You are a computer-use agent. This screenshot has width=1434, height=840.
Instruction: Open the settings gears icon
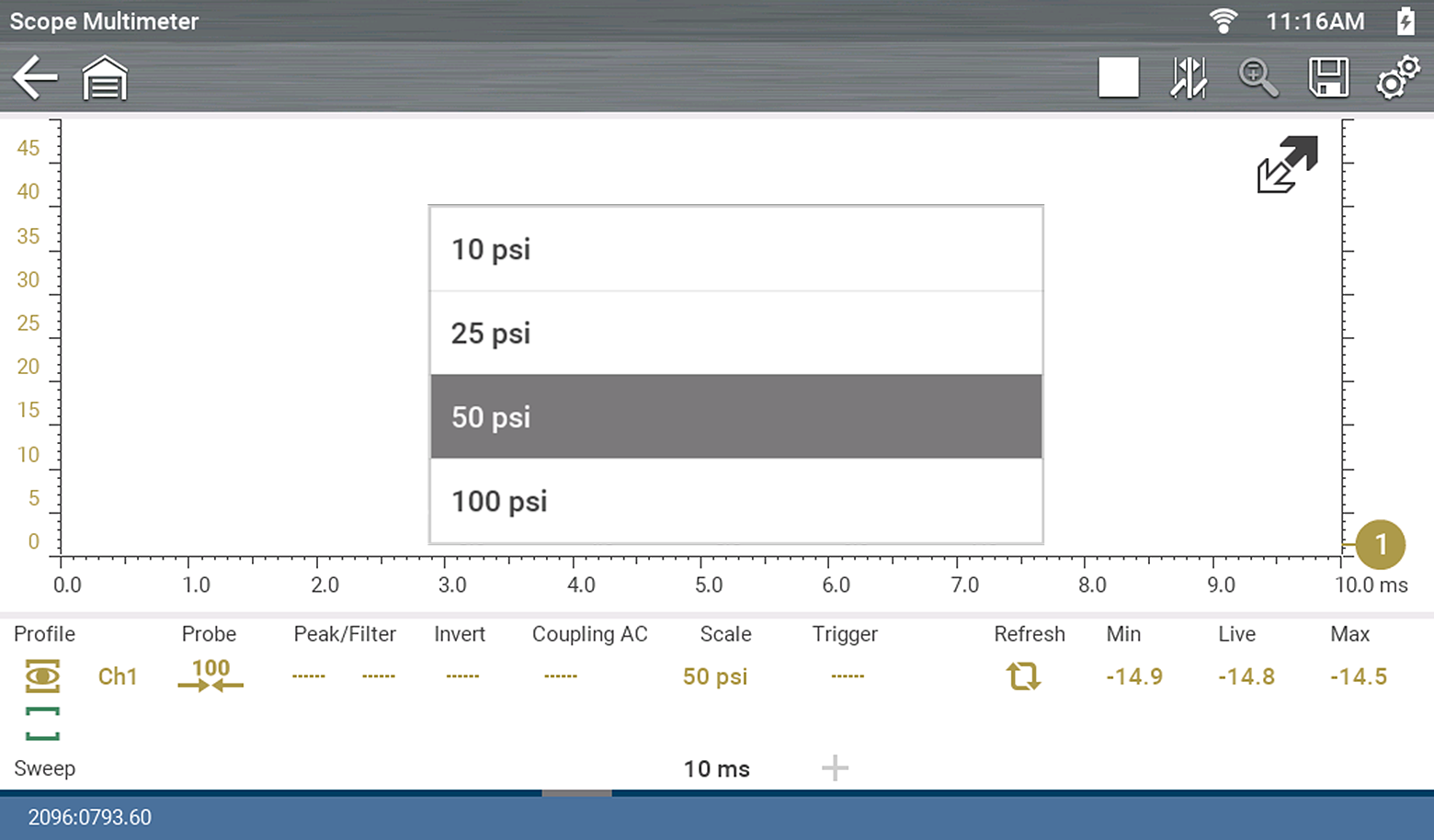[1397, 78]
